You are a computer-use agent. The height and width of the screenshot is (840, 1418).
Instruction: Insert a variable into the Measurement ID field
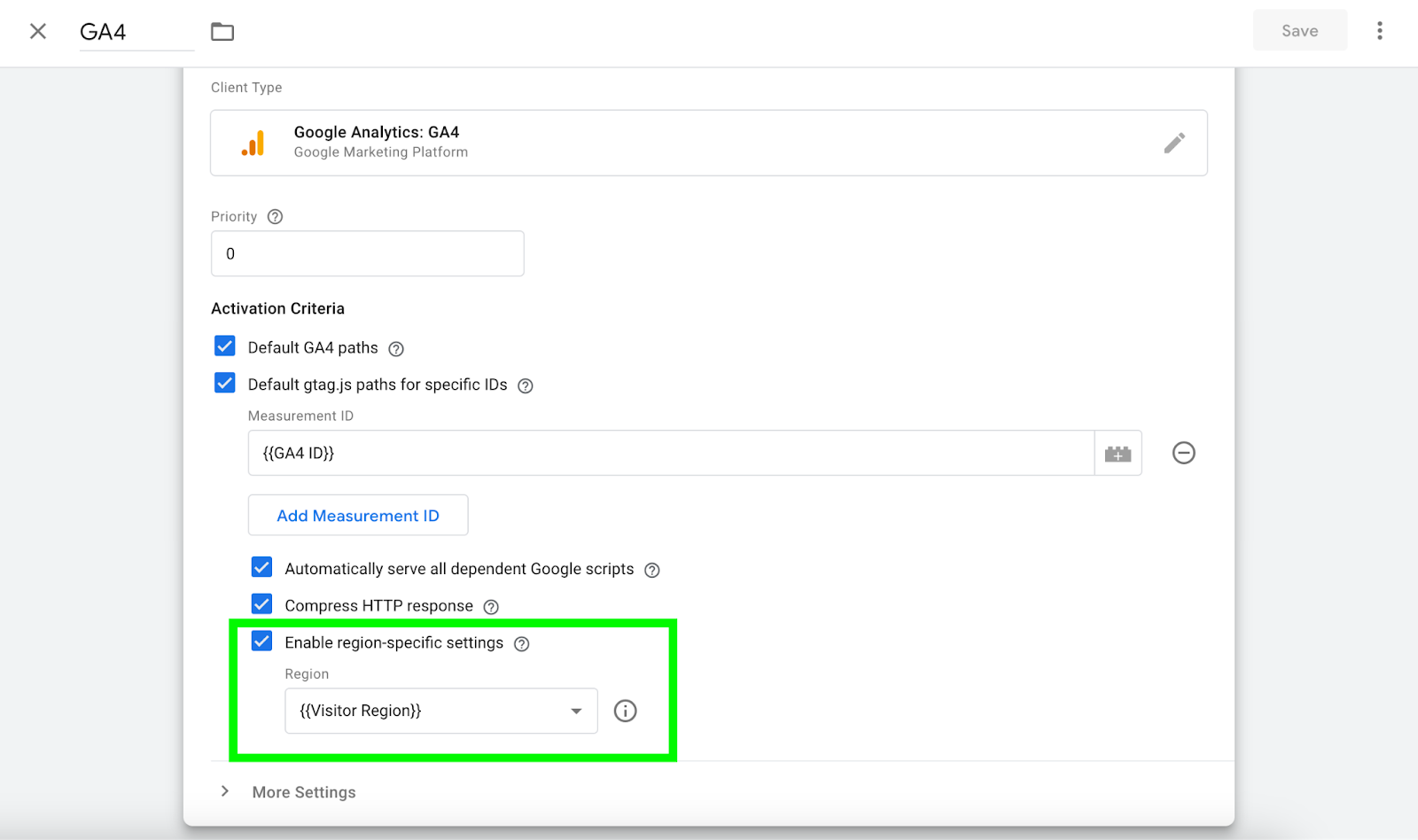(1118, 453)
